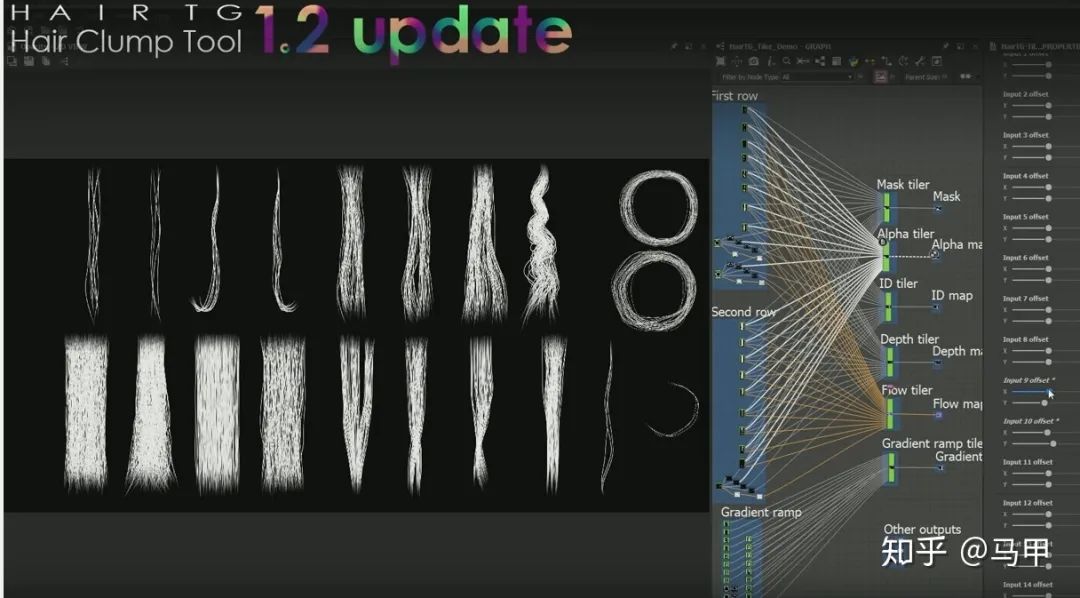Image resolution: width=1080 pixels, height=598 pixels.
Task: Select the Depth tiler node
Action: (x=889, y=362)
